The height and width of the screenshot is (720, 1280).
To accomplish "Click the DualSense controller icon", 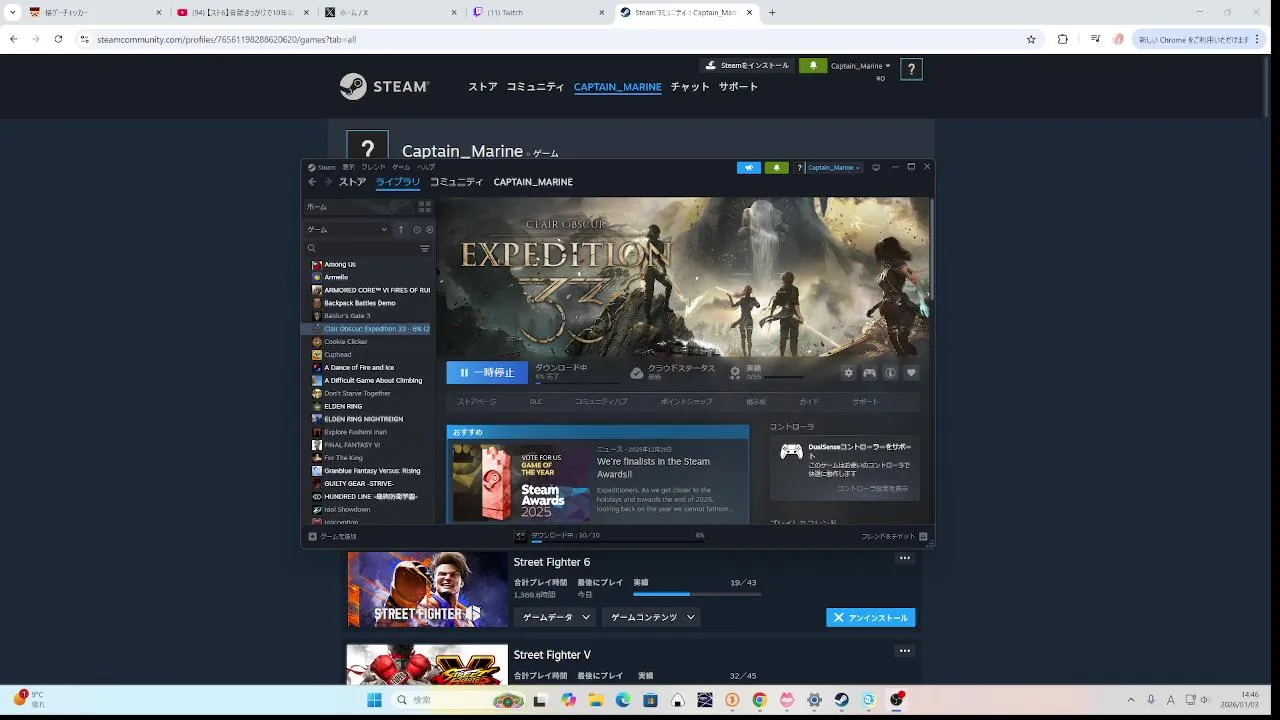I will [791, 452].
